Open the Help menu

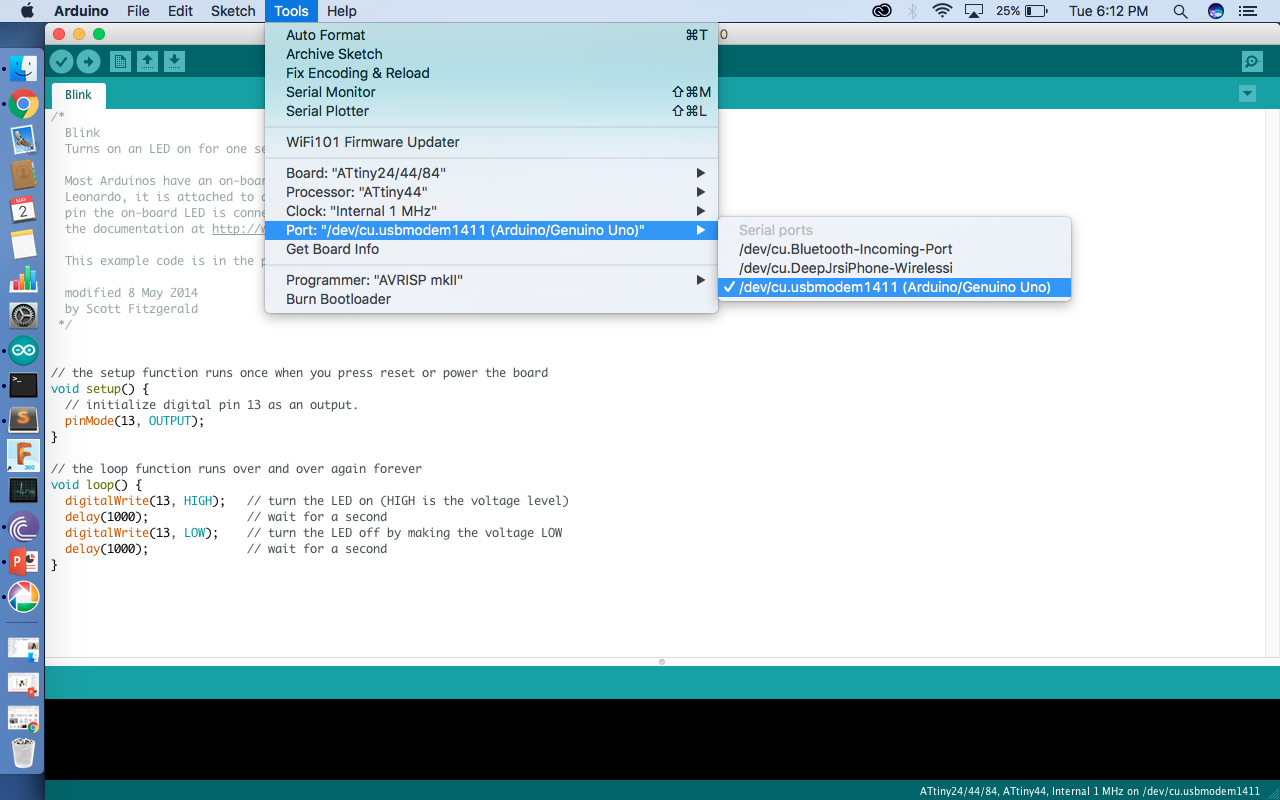coord(342,11)
